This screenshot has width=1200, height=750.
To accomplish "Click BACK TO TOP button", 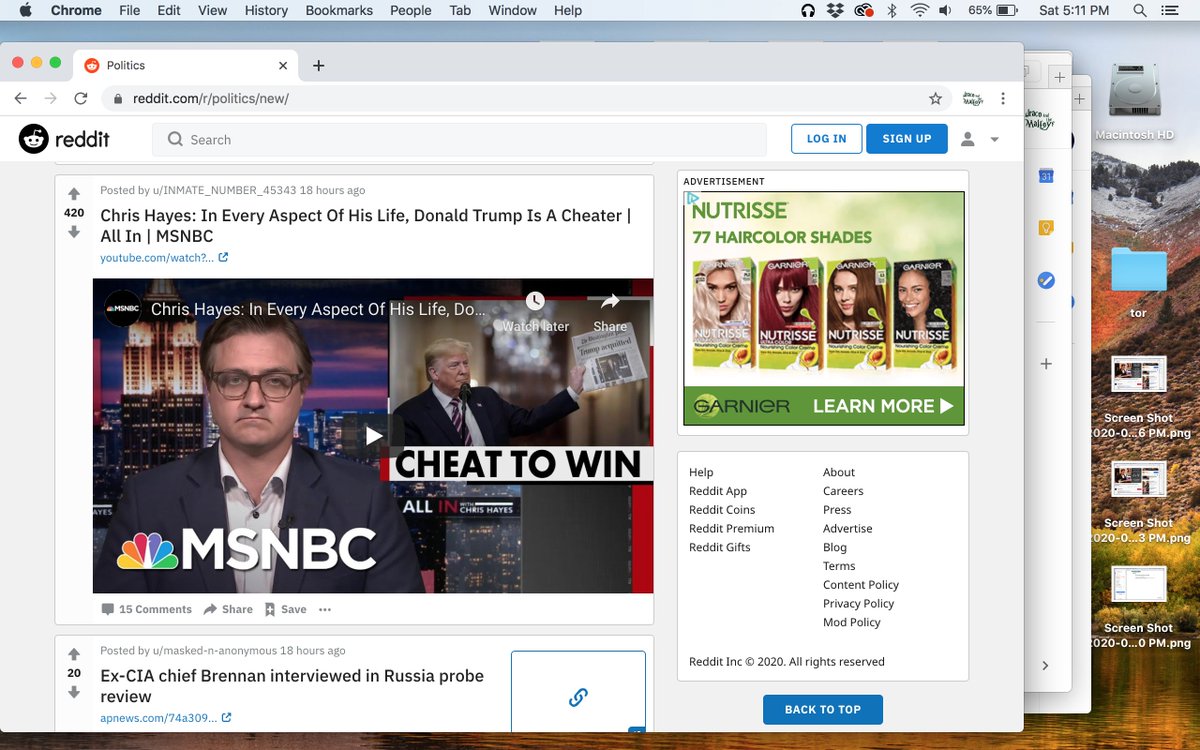I will coord(822,709).
